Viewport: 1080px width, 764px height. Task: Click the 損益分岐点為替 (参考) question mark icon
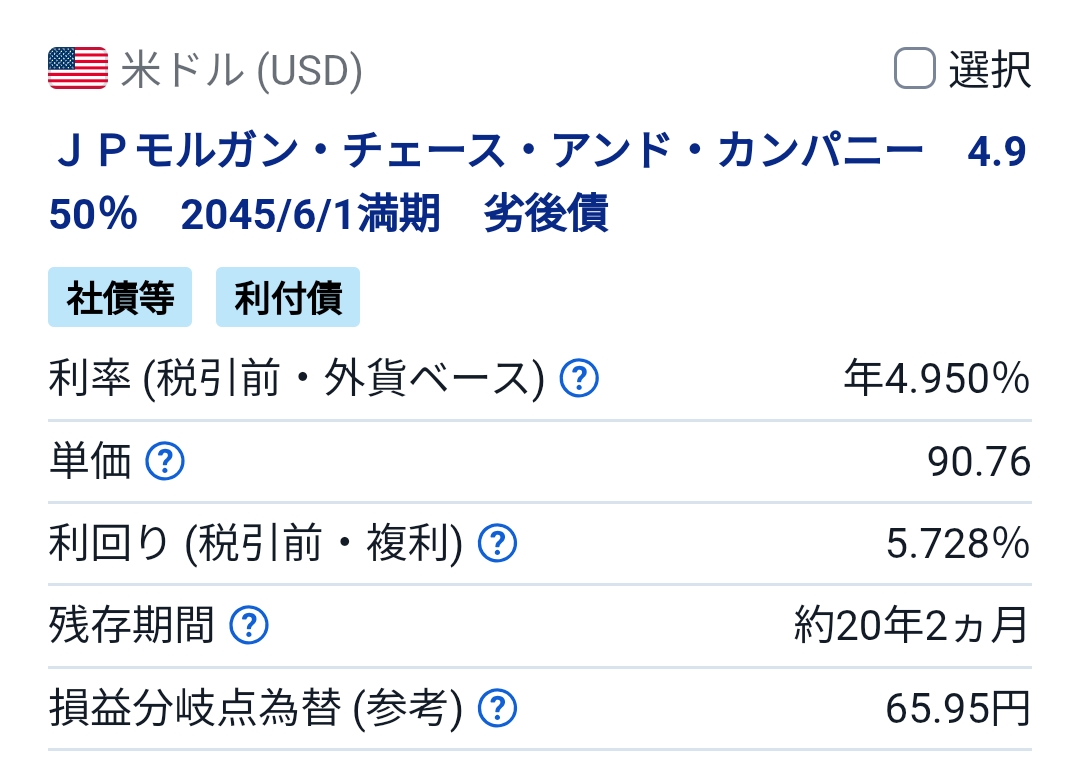(497, 710)
